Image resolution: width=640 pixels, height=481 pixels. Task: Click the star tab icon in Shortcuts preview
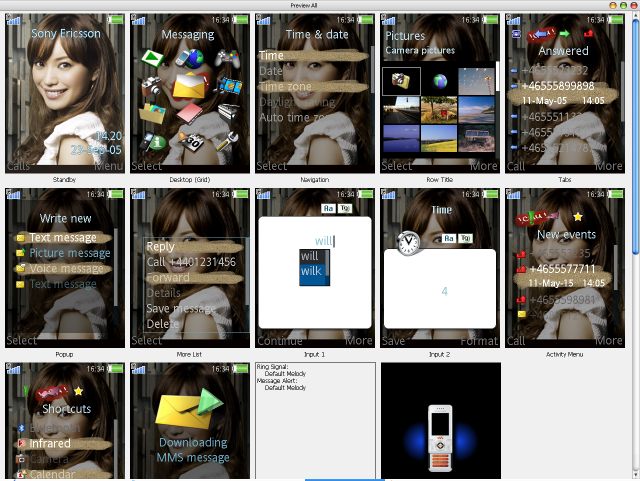[78, 391]
